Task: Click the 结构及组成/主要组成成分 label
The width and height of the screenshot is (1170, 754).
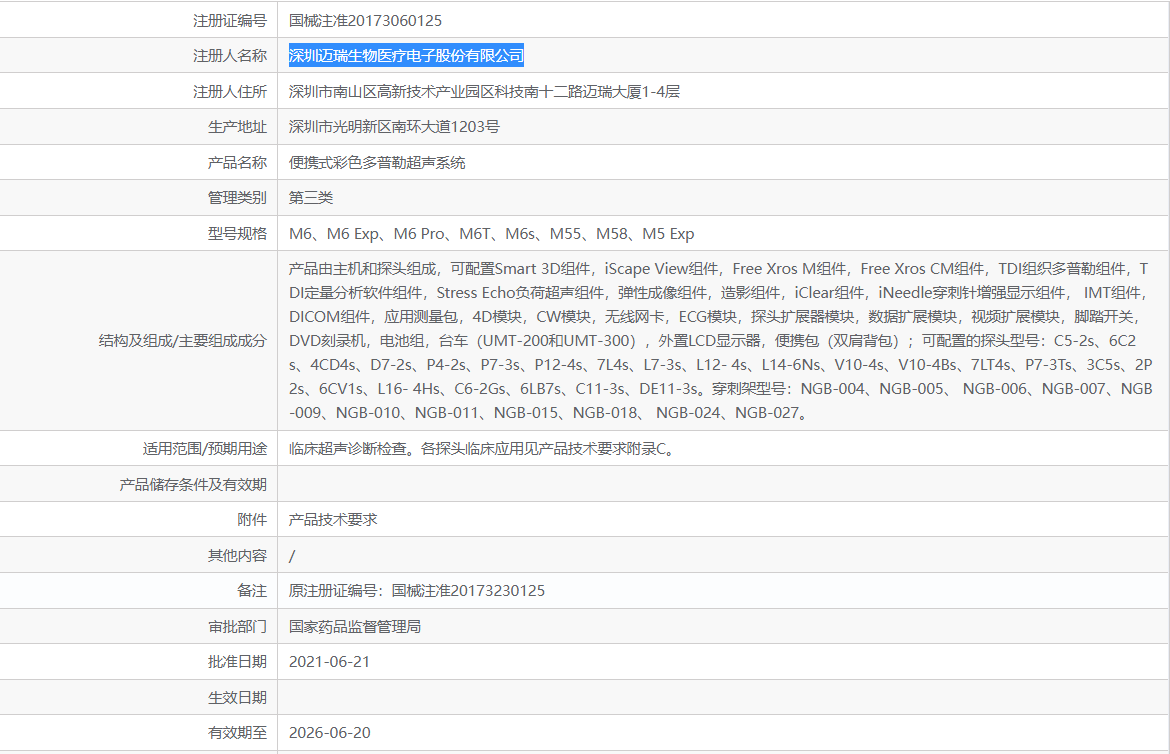Action: (x=183, y=340)
